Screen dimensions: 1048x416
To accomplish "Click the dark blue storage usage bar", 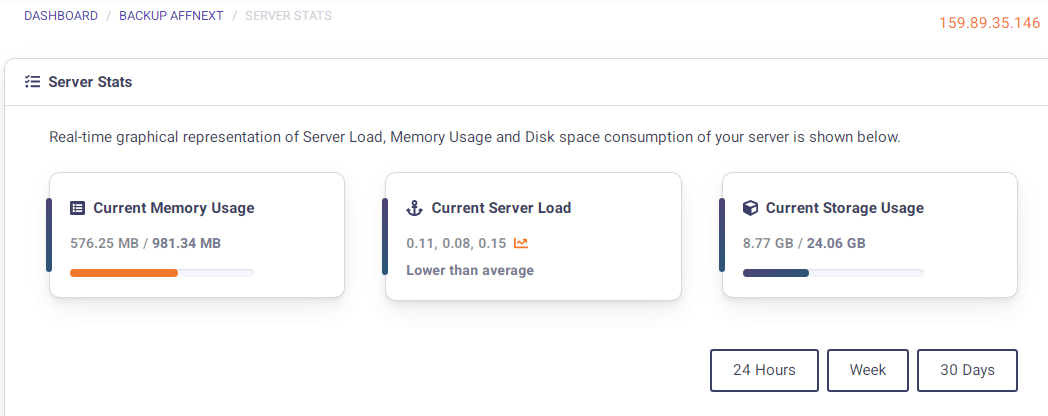I will click(776, 272).
